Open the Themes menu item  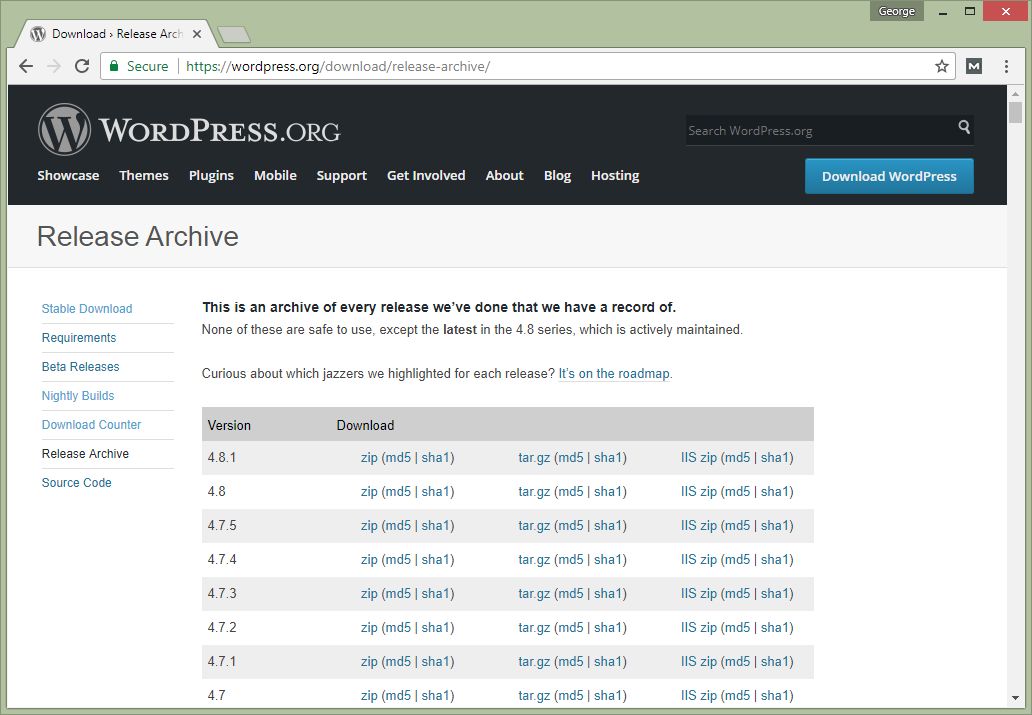click(x=143, y=175)
